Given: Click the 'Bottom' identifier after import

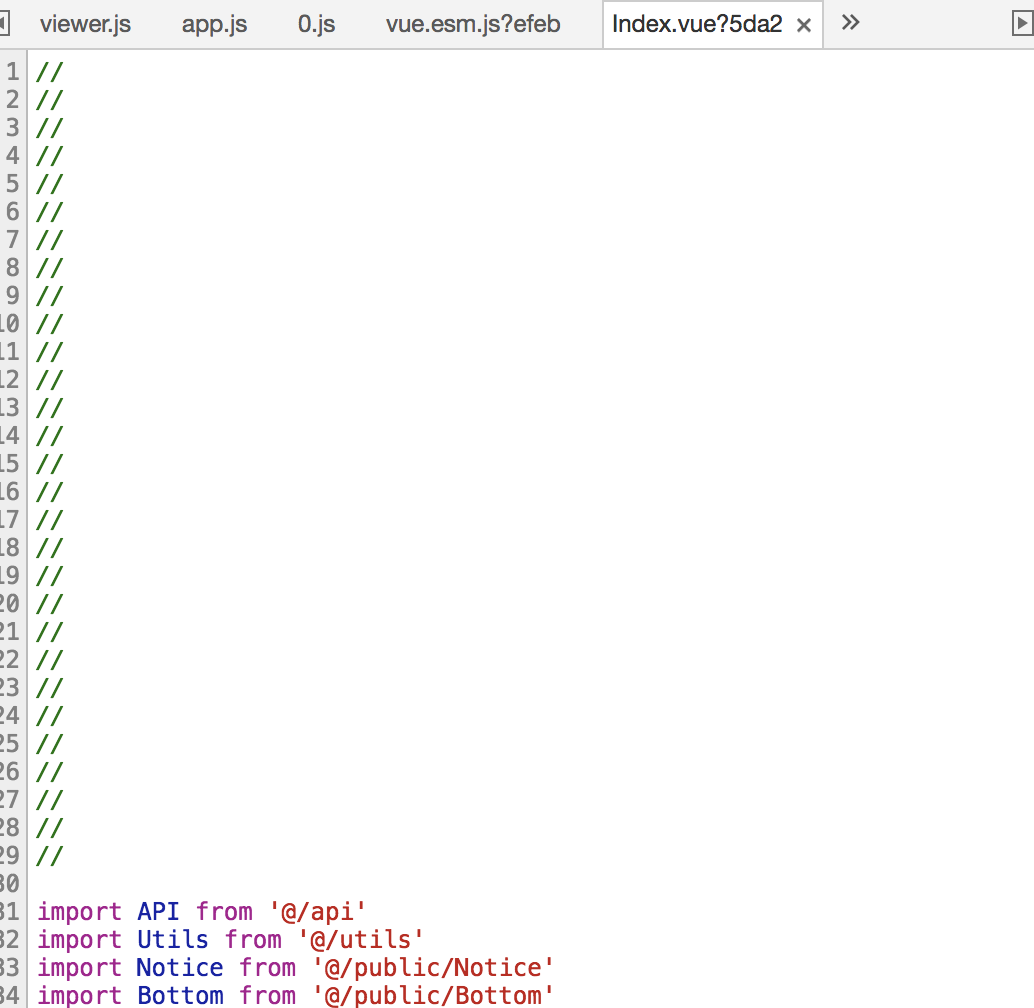Looking at the screenshot, I should pyautogui.click(x=181, y=995).
